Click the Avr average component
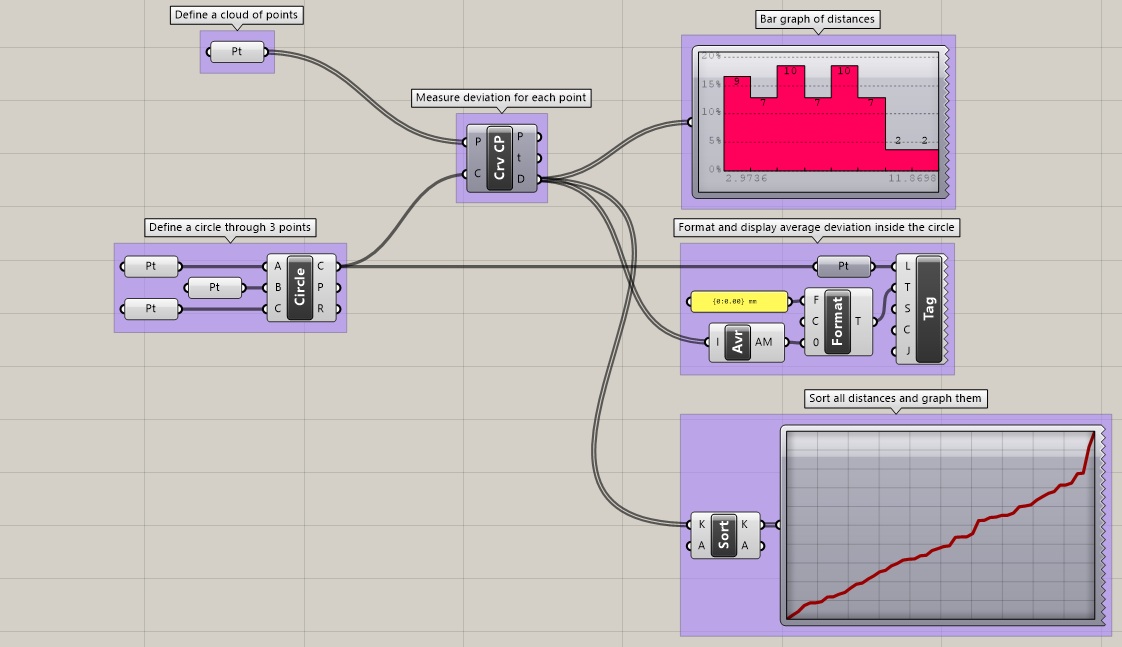The image size is (1122, 647). point(739,342)
